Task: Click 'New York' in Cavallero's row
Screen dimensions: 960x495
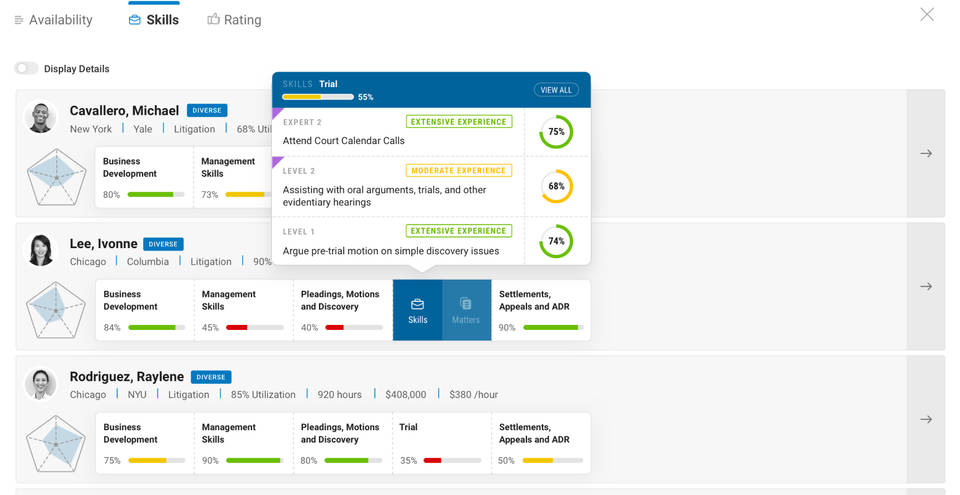Action: pos(91,129)
